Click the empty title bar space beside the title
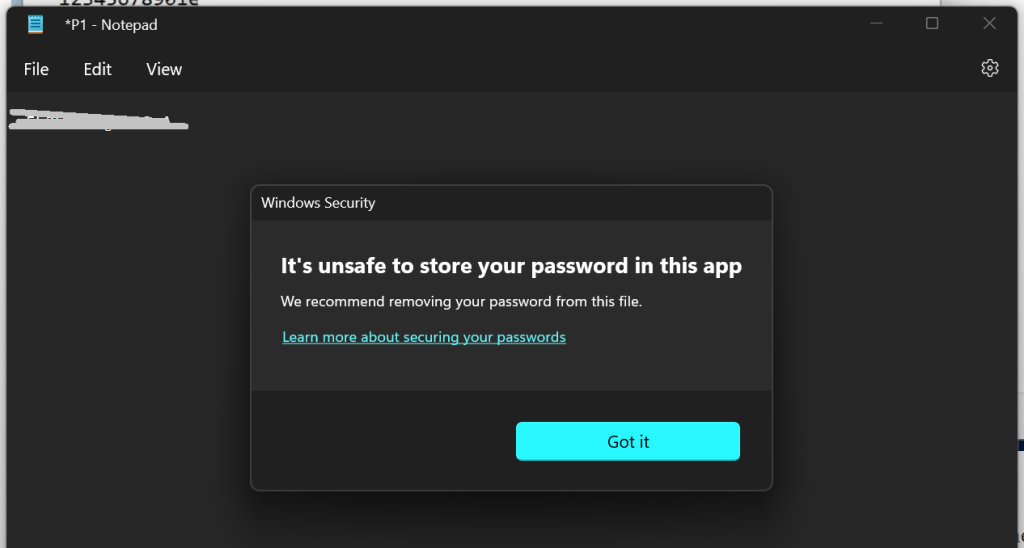The image size is (1024, 548). point(500,25)
